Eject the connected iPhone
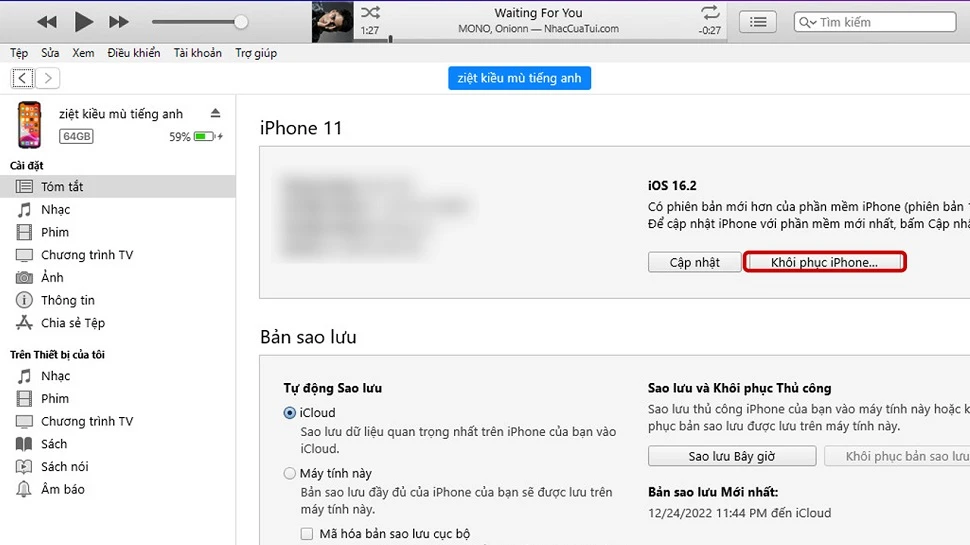 215,113
